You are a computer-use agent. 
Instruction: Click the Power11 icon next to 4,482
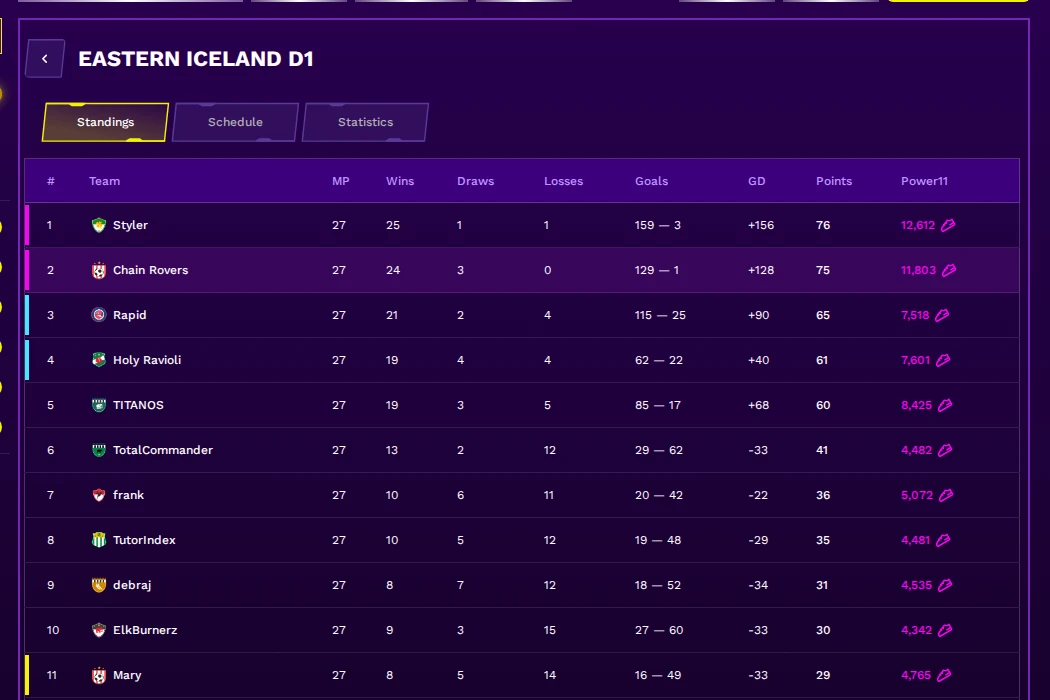click(x=945, y=450)
